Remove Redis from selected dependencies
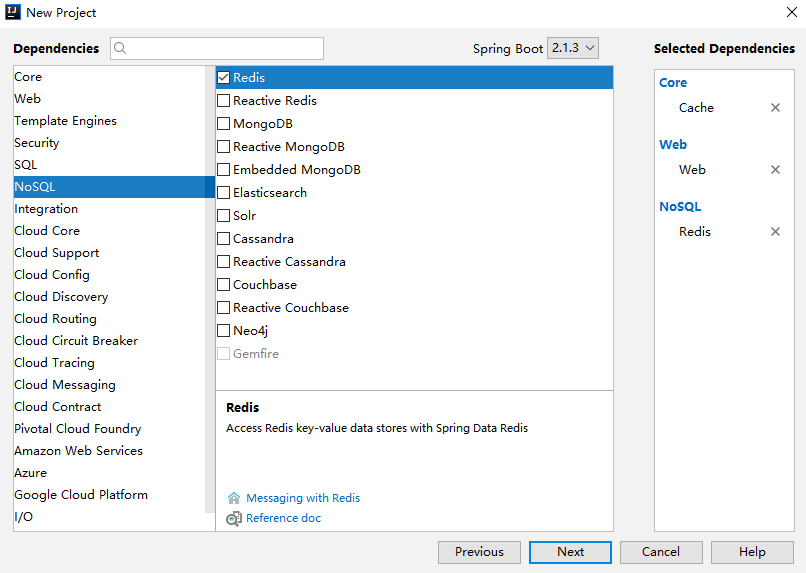Viewport: 806px width, 573px height. click(775, 232)
